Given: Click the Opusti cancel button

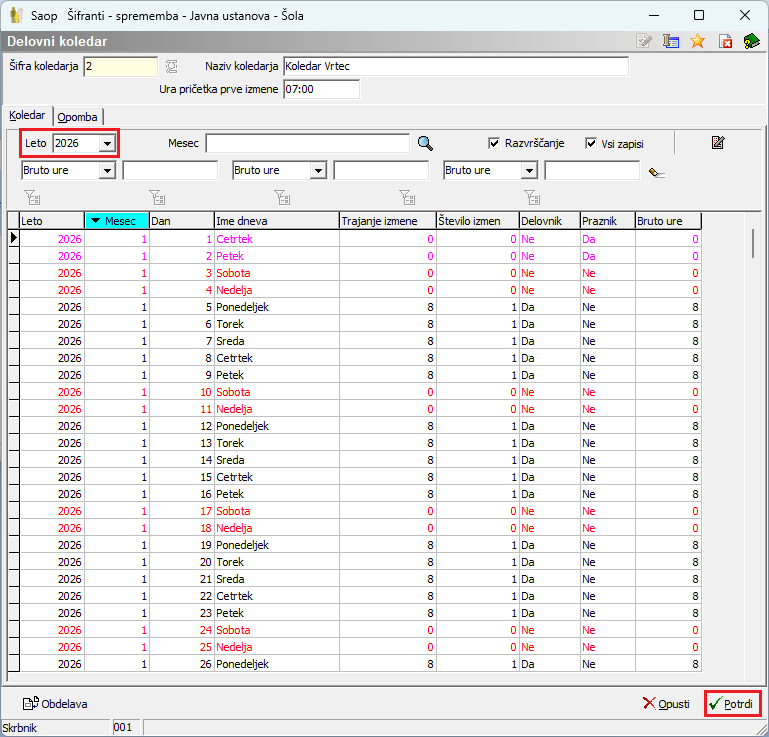Looking at the screenshot, I should tap(667, 704).
